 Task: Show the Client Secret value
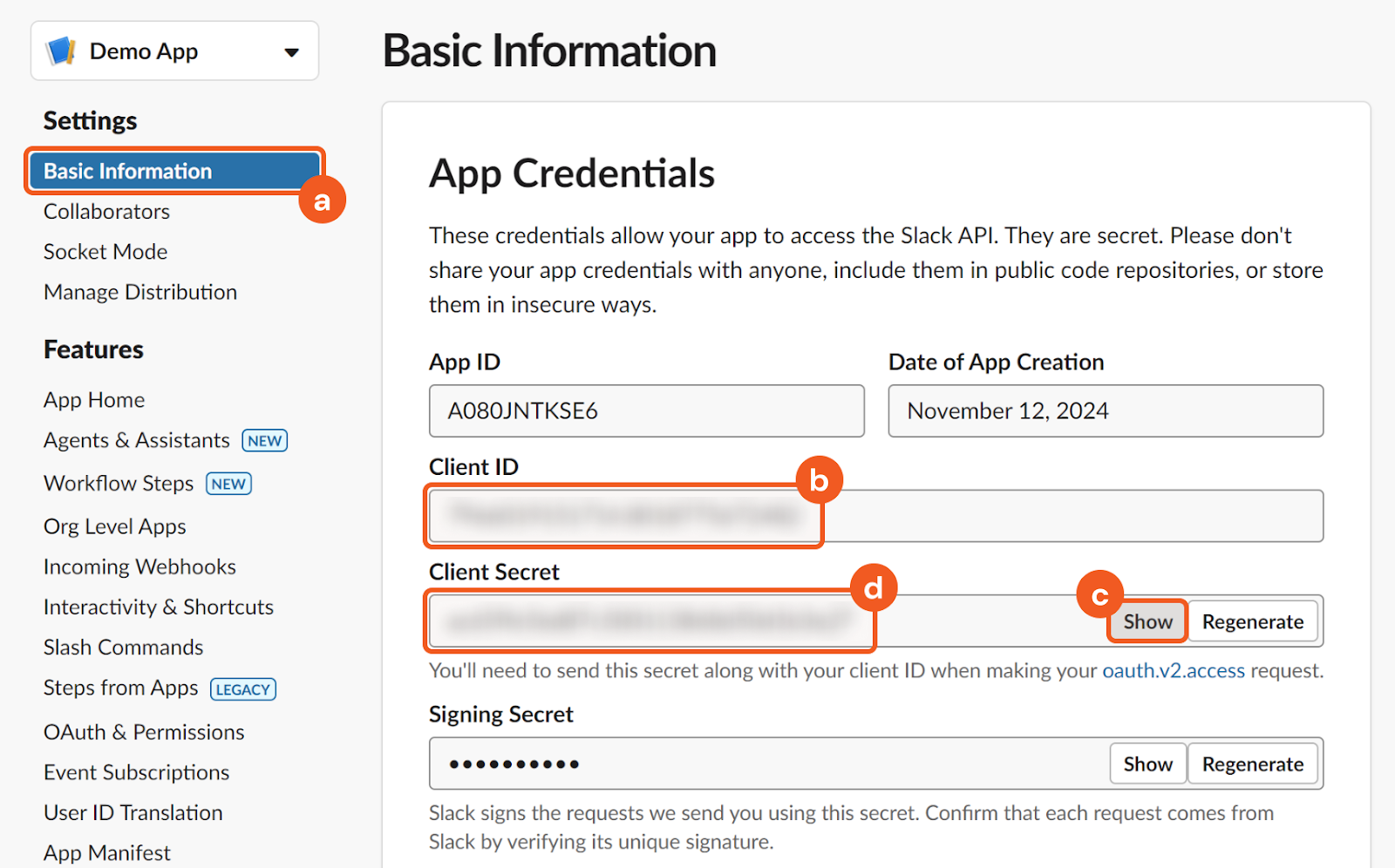(x=1147, y=621)
